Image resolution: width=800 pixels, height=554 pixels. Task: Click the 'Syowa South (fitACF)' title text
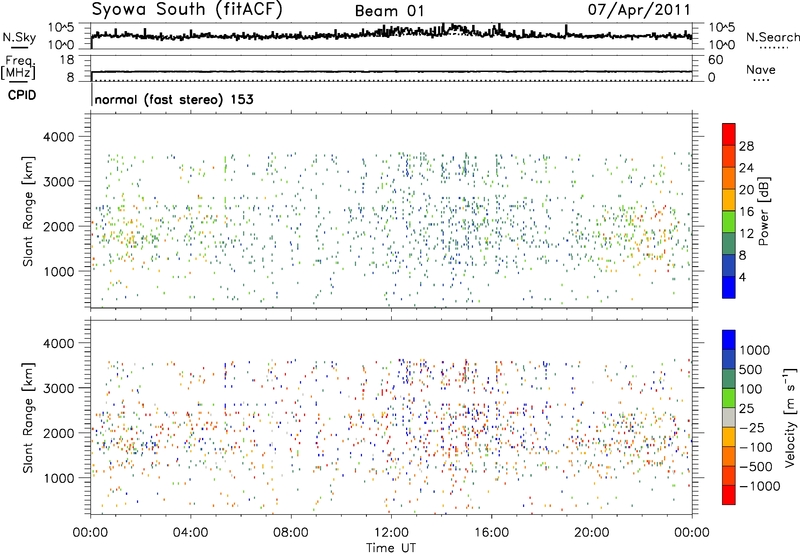click(187, 10)
